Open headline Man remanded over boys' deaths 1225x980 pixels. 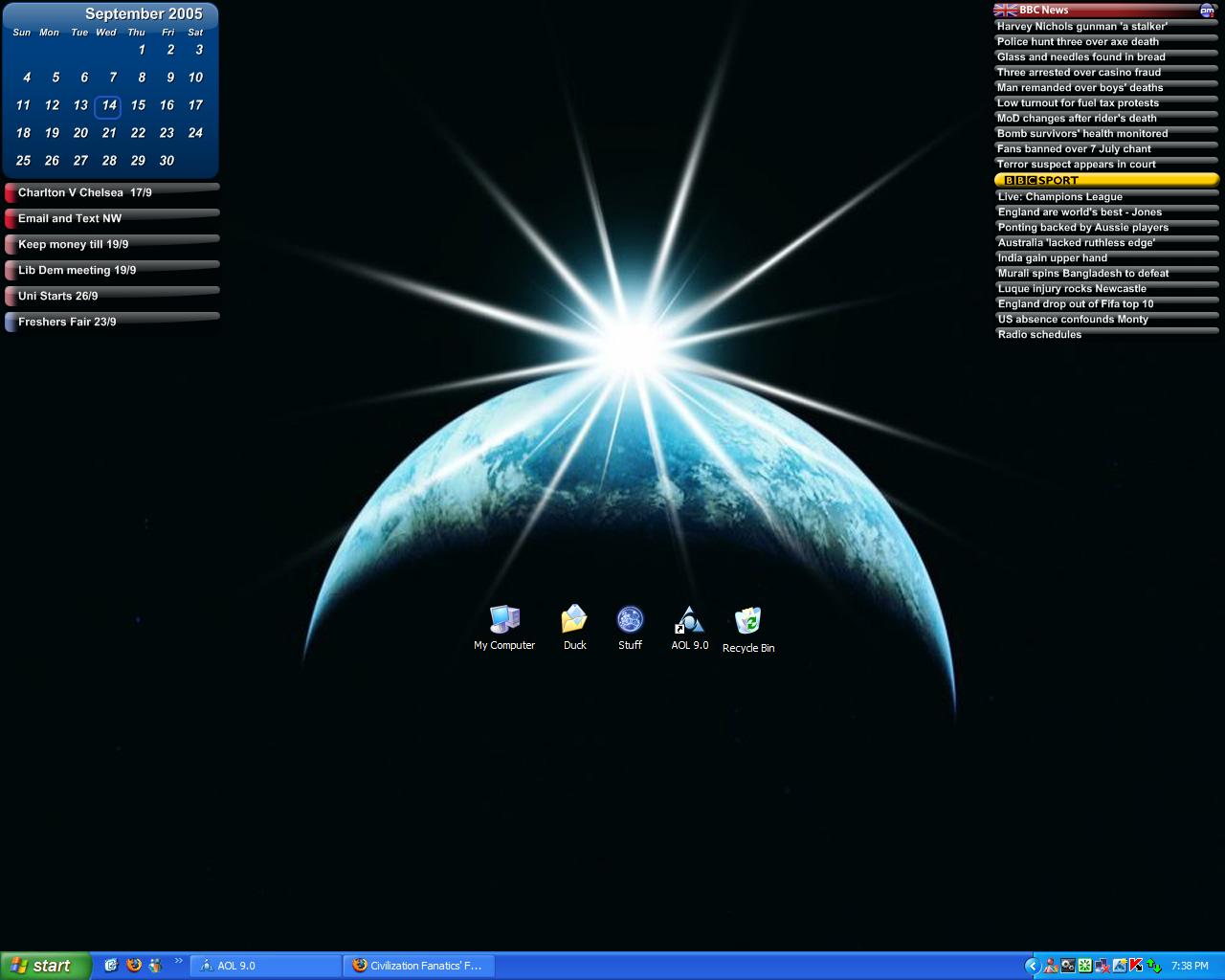[1105, 88]
